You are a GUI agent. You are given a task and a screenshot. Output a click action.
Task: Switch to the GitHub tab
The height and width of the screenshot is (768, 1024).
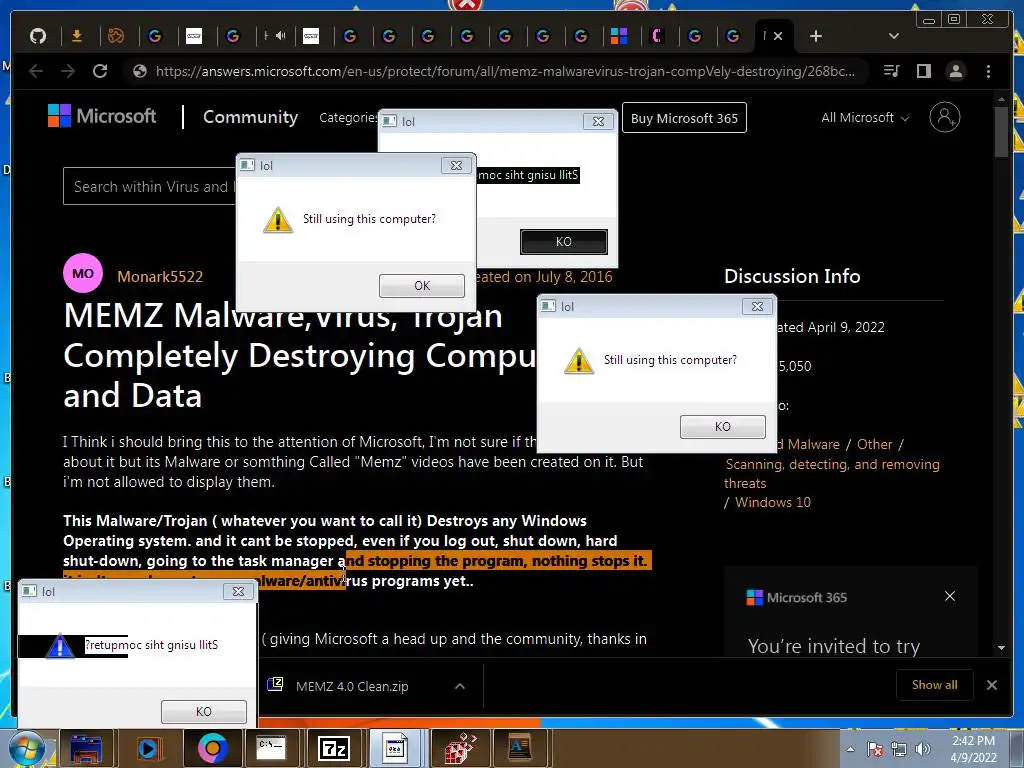click(x=38, y=36)
